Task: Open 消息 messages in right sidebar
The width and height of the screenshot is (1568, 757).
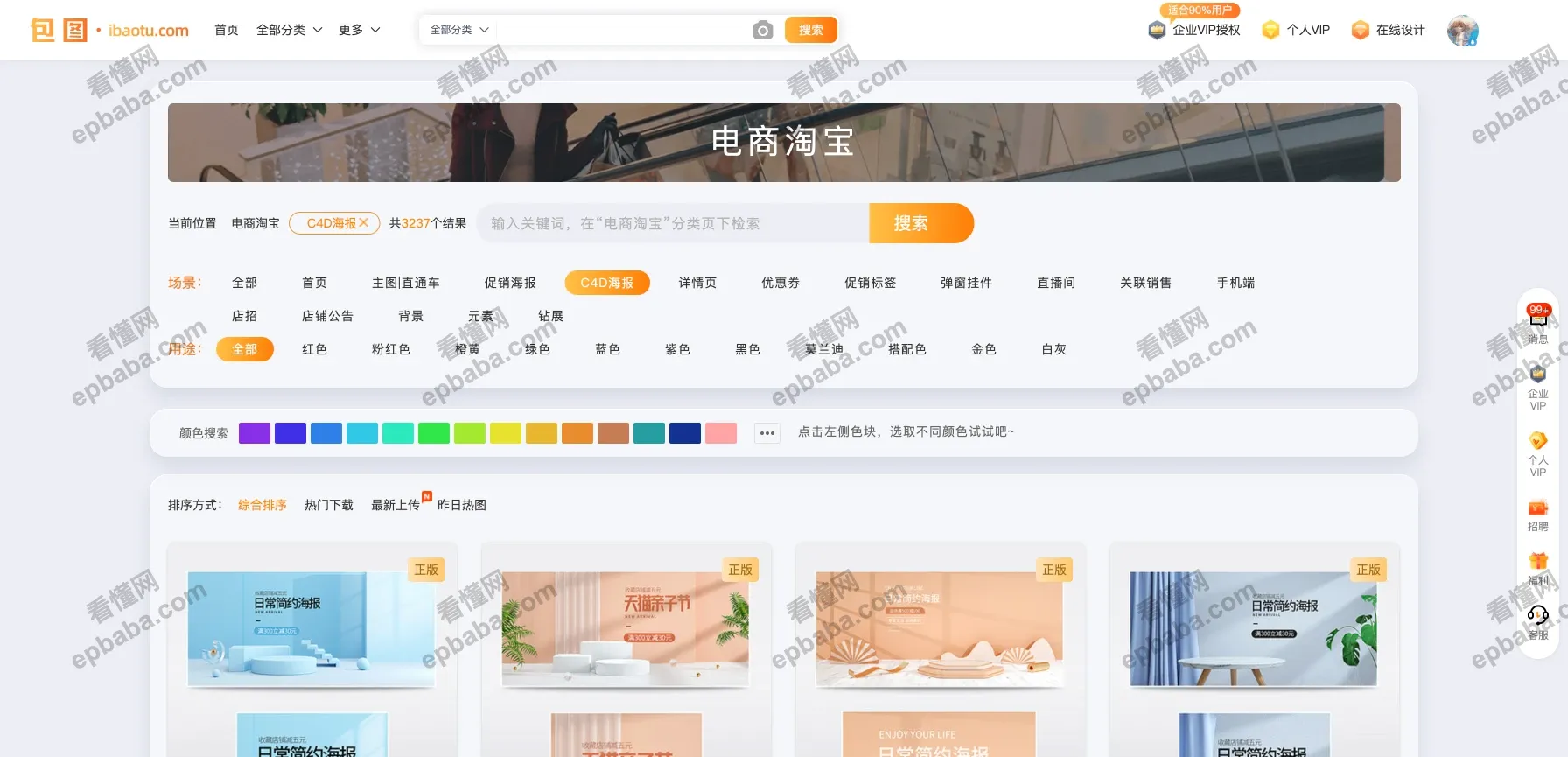Action: (x=1538, y=324)
